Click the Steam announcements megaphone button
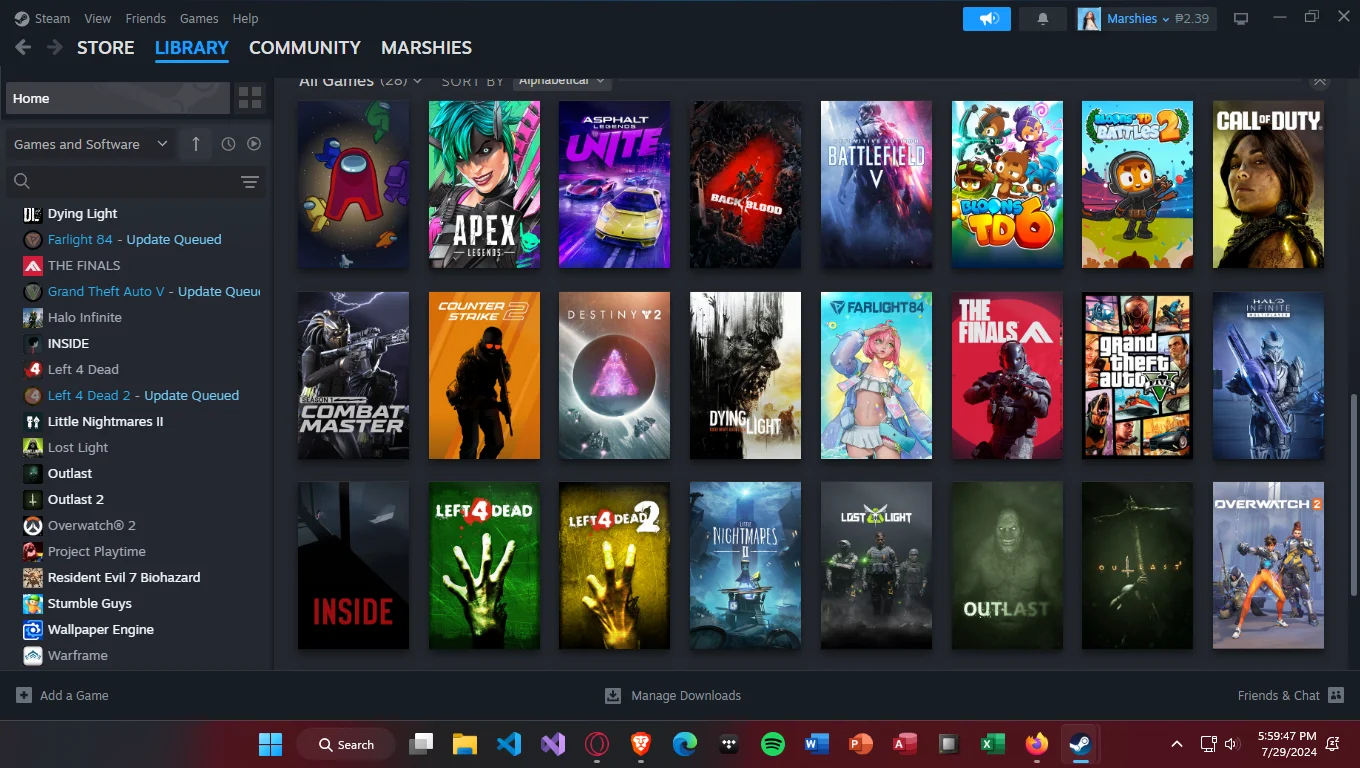The height and width of the screenshot is (768, 1360). pyautogui.click(x=988, y=19)
